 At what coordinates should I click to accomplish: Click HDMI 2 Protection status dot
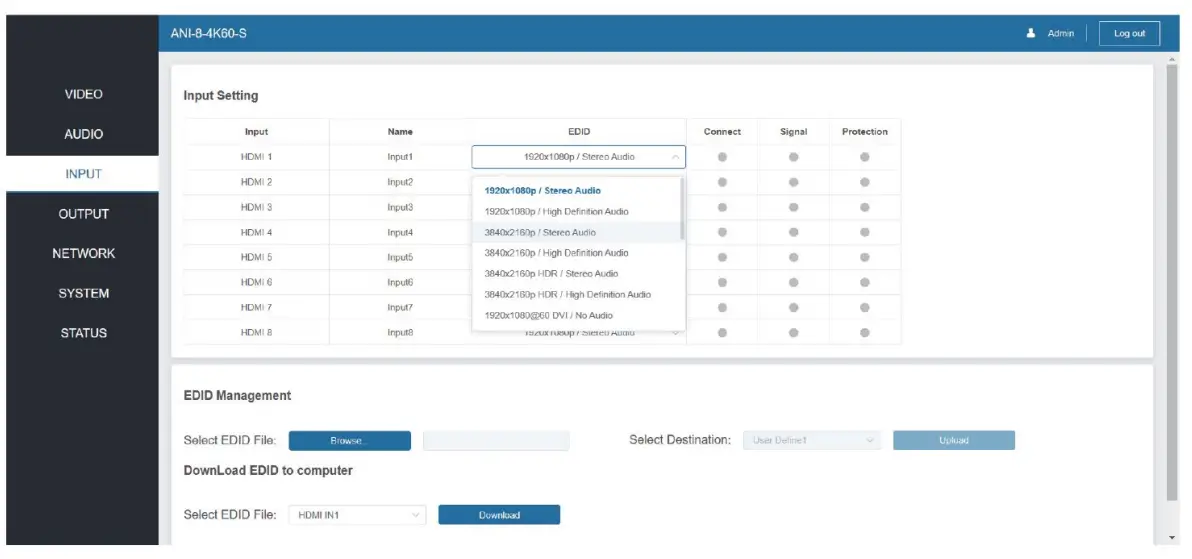point(864,182)
